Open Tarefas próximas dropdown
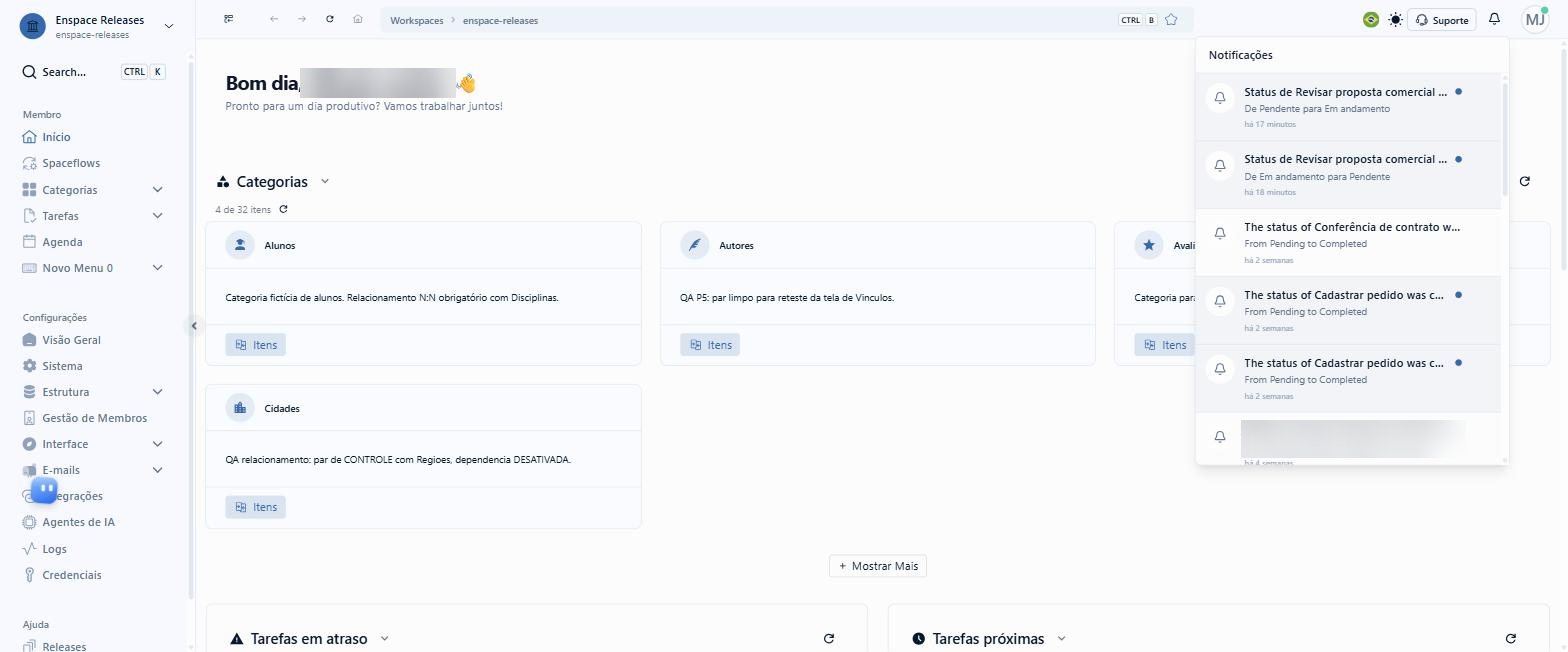This screenshot has width=1568, height=652. (1062, 638)
